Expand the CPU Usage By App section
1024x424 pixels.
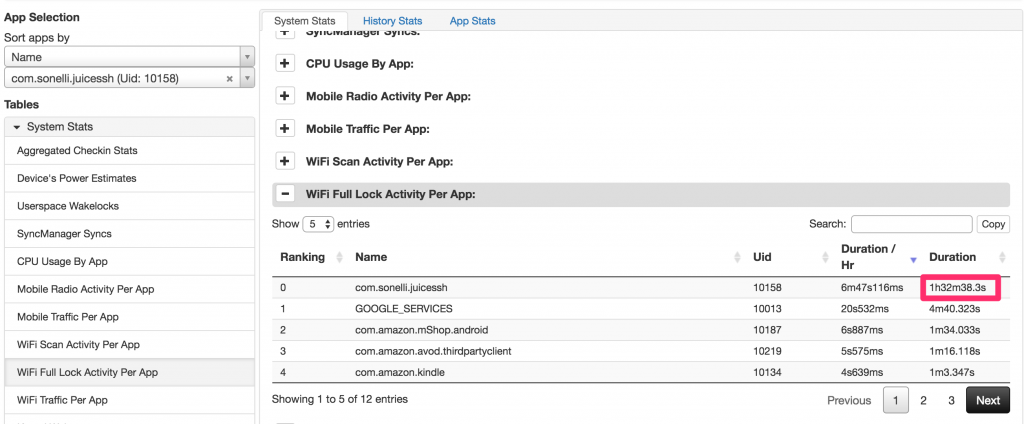pos(285,64)
